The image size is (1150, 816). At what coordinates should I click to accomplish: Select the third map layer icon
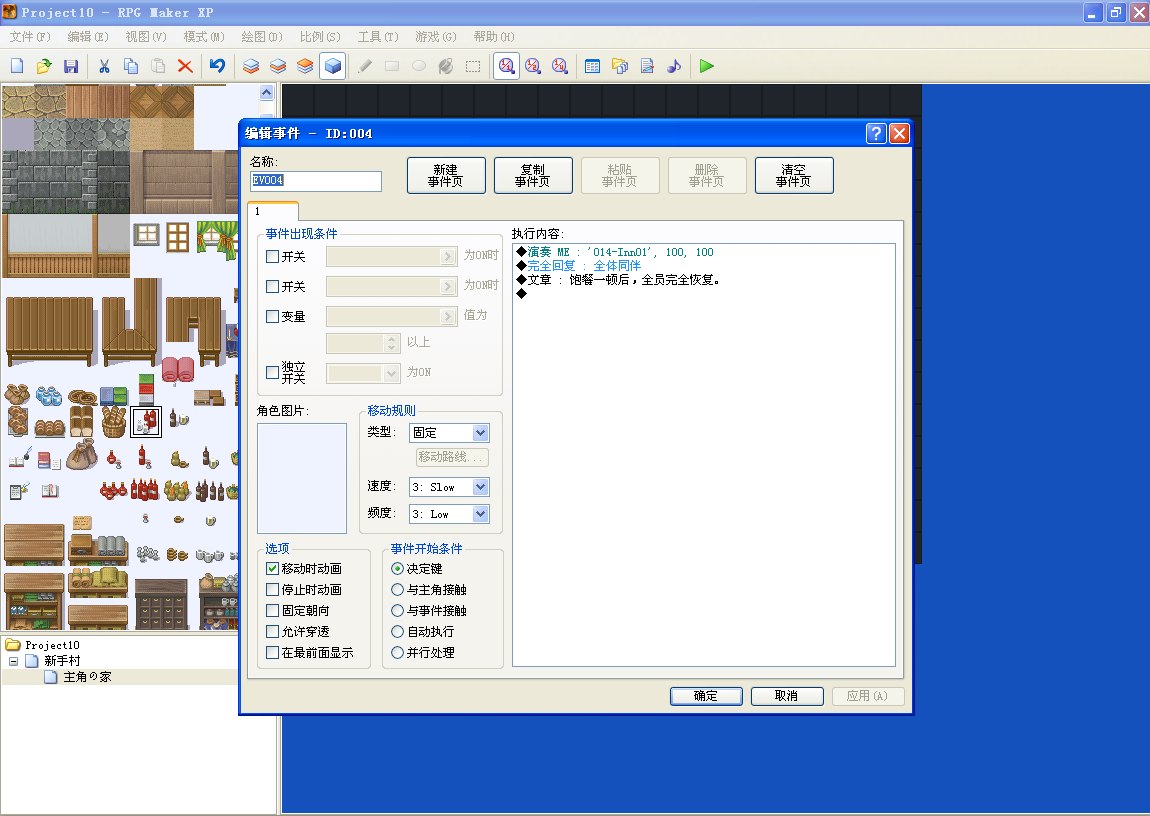pyautogui.click(x=305, y=66)
